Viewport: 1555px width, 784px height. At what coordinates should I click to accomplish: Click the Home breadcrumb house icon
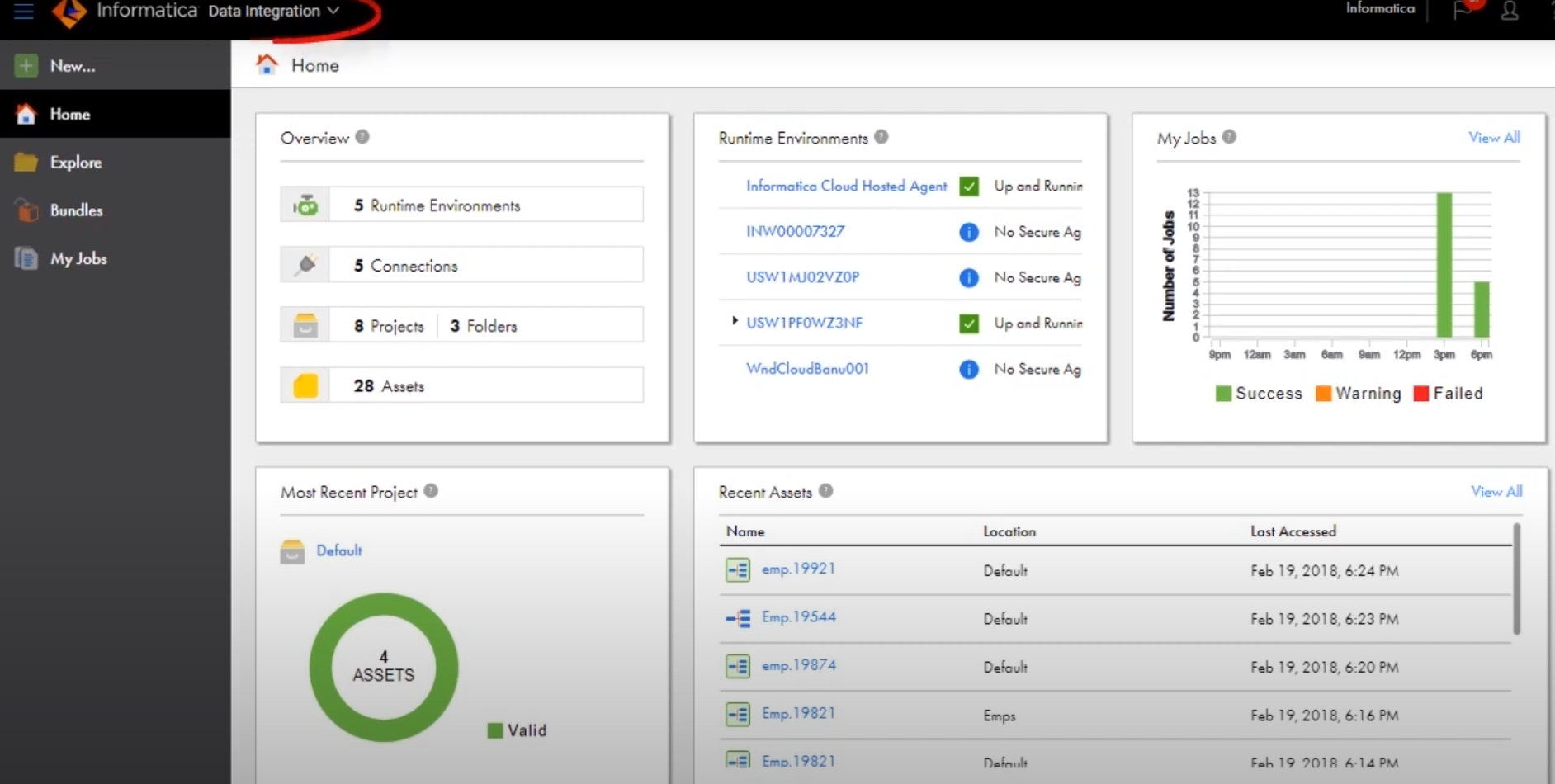(x=267, y=64)
